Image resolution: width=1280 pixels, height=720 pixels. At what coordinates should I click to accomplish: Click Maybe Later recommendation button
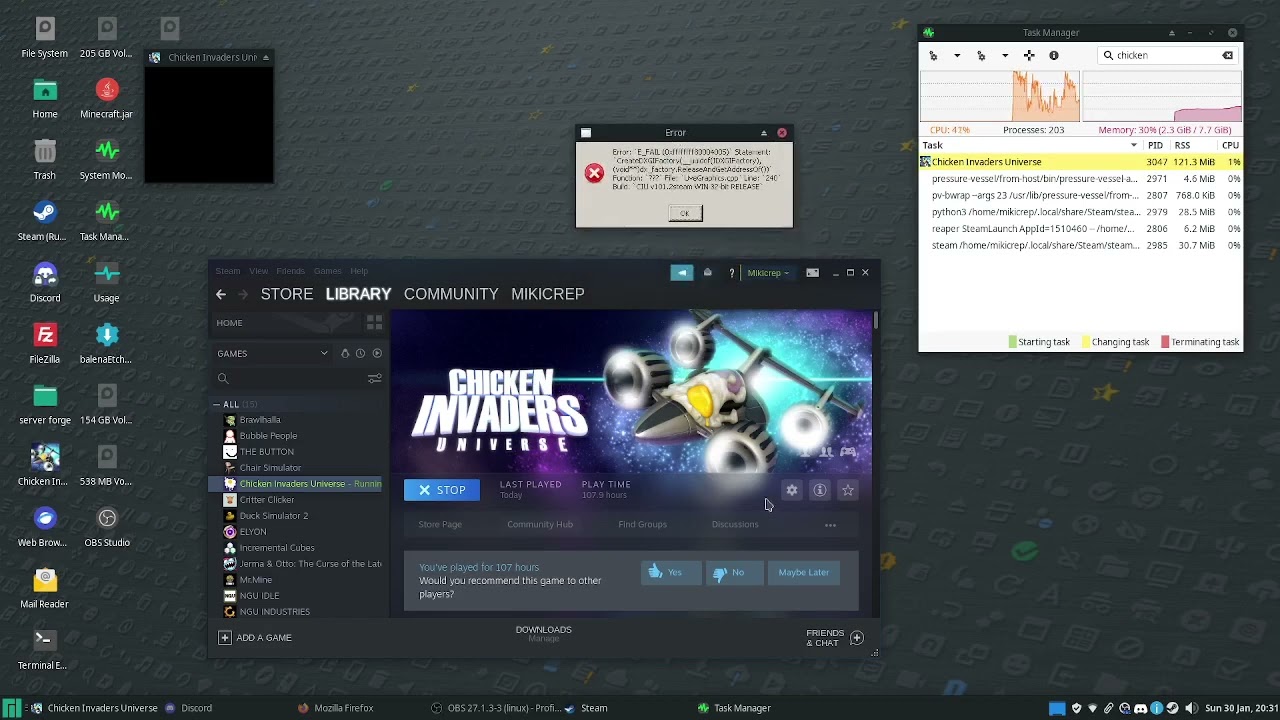pyautogui.click(x=804, y=572)
